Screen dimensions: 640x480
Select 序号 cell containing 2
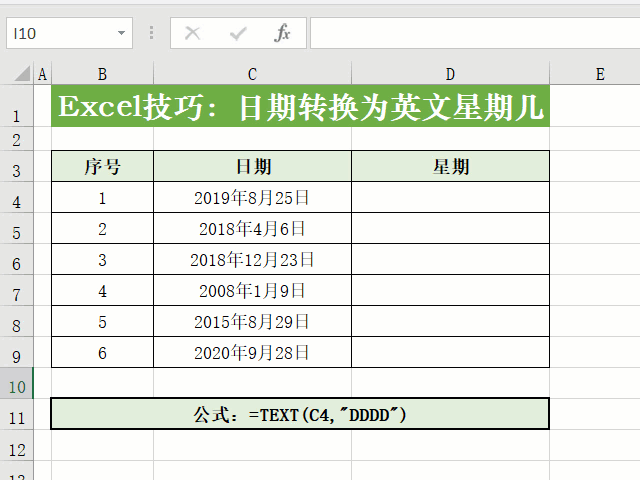click(x=102, y=228)
